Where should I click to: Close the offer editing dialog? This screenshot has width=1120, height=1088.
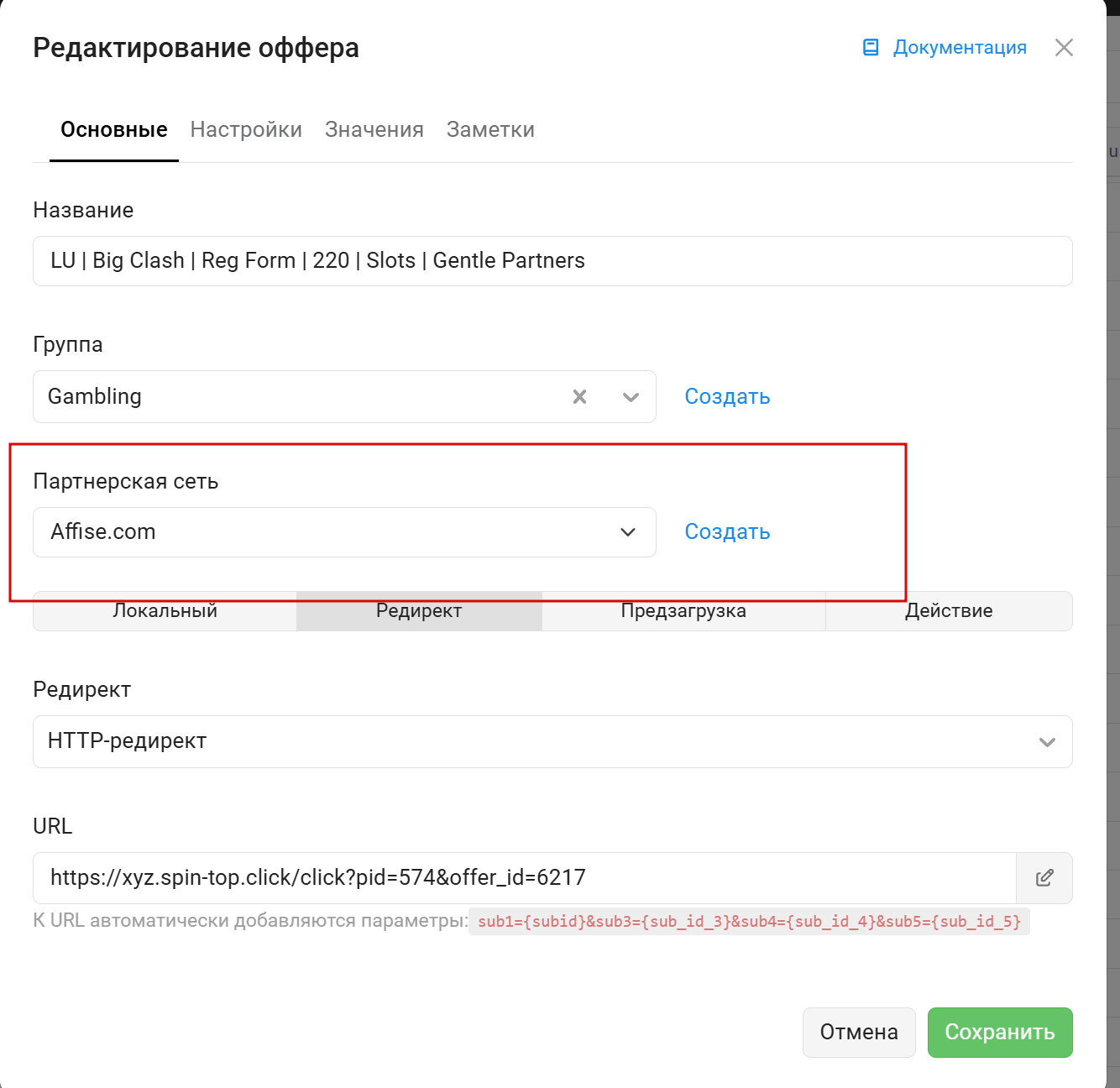1064,48
